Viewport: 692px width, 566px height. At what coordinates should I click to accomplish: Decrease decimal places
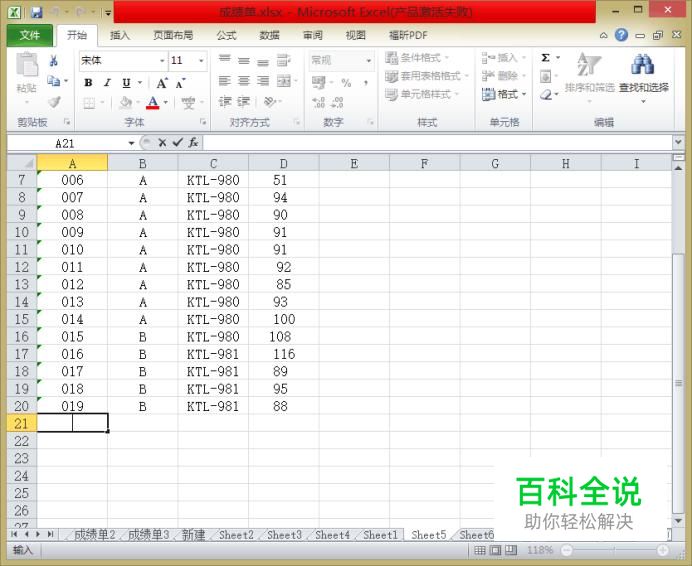click(x=337, y=102)
